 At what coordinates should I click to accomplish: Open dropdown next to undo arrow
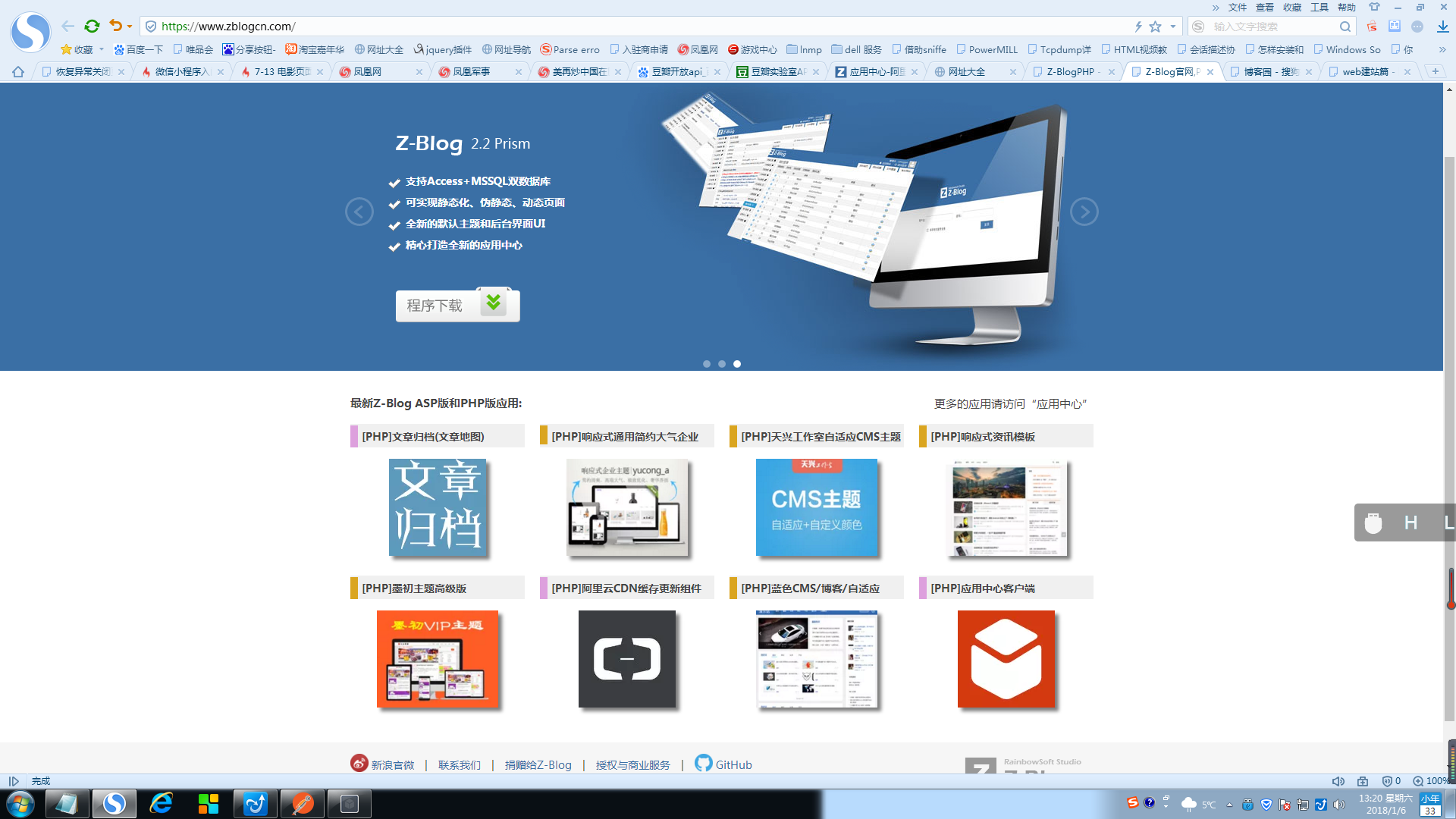130,27
